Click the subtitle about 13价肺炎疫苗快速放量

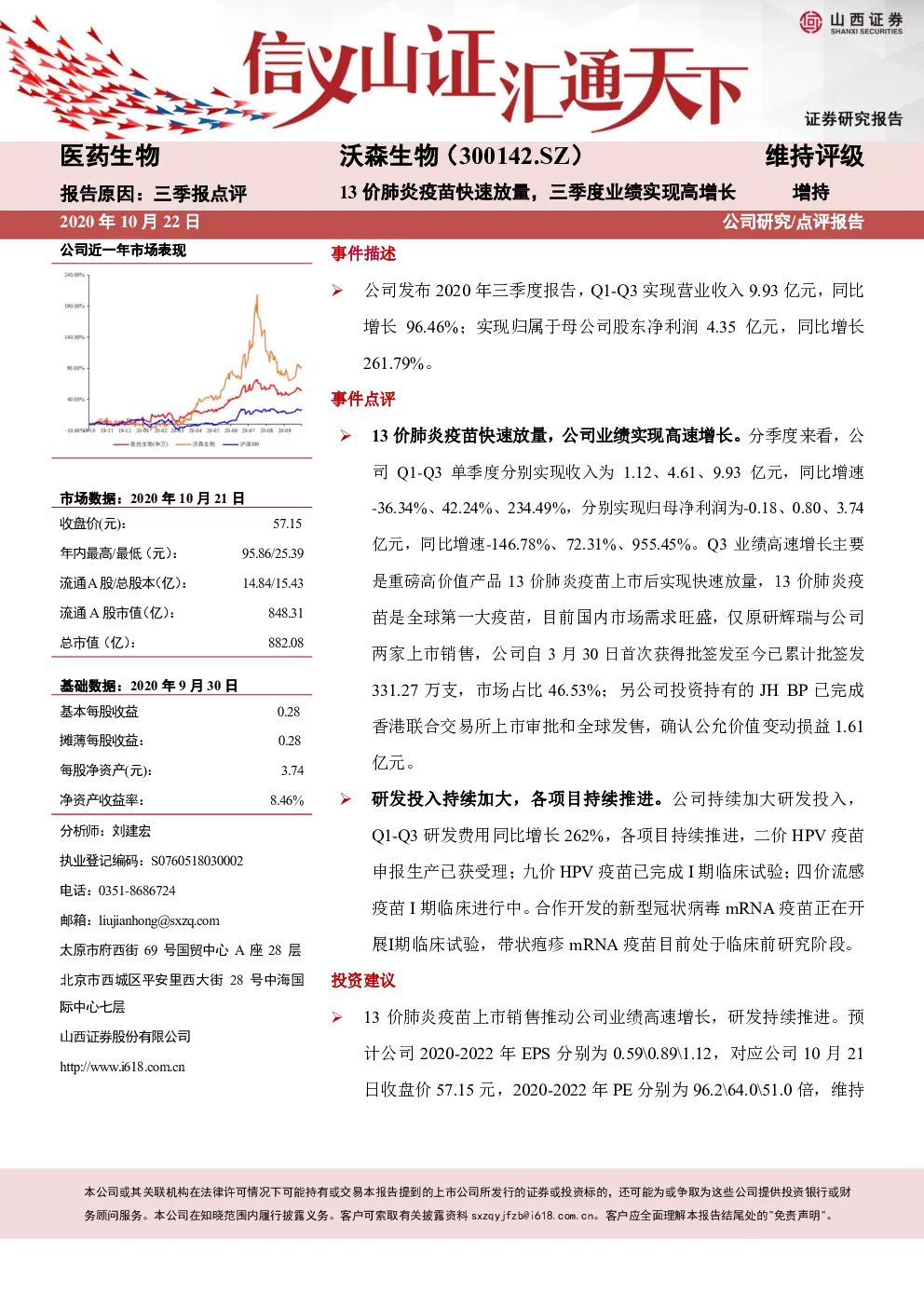pyautogui.click(x=537, y=193)
